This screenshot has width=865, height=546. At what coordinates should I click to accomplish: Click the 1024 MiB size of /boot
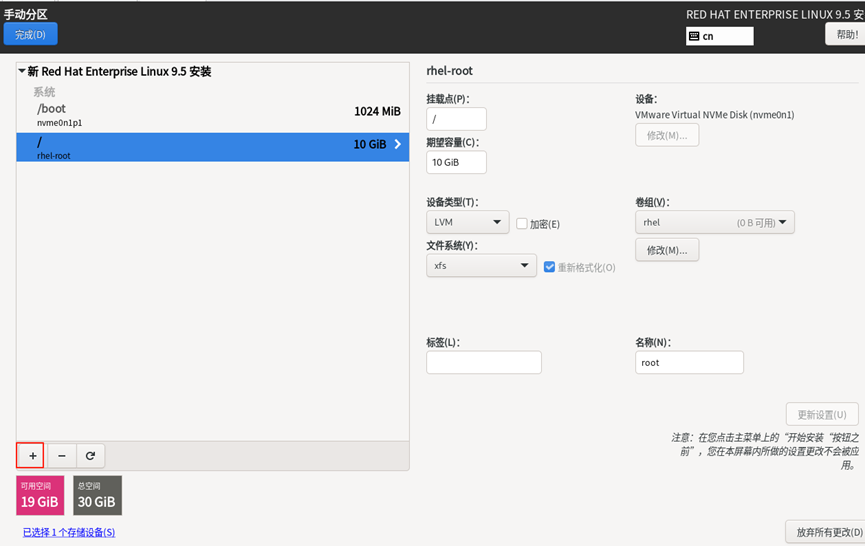pyautogui.click(x=377, y=111)
